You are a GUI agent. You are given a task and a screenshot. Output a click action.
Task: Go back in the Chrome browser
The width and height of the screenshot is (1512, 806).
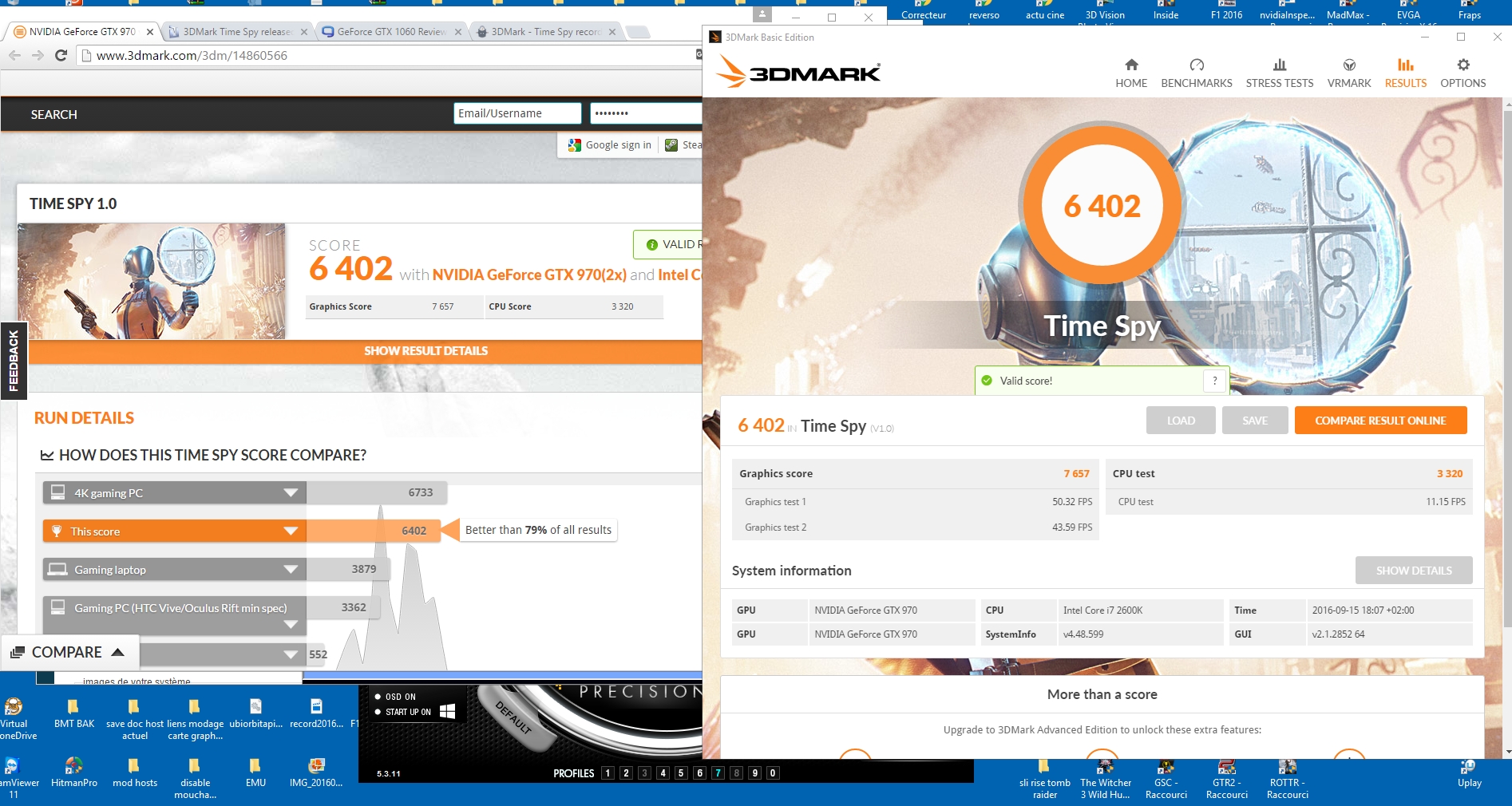pyautogui.click(x=14, y=55)
